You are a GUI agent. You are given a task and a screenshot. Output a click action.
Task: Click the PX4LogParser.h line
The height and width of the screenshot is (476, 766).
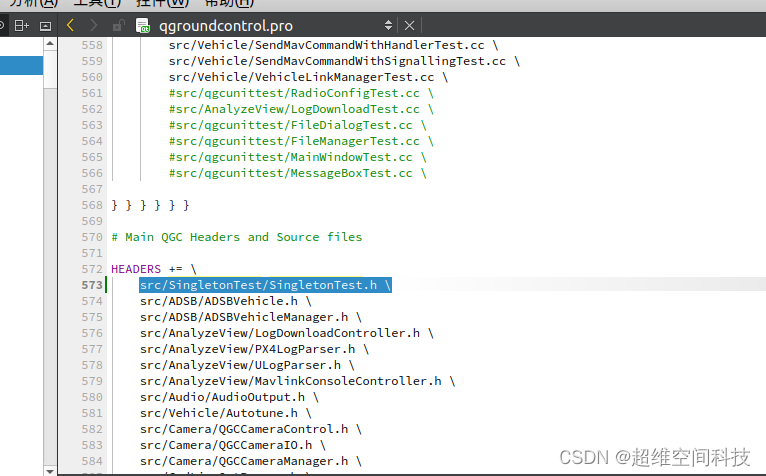254,349
